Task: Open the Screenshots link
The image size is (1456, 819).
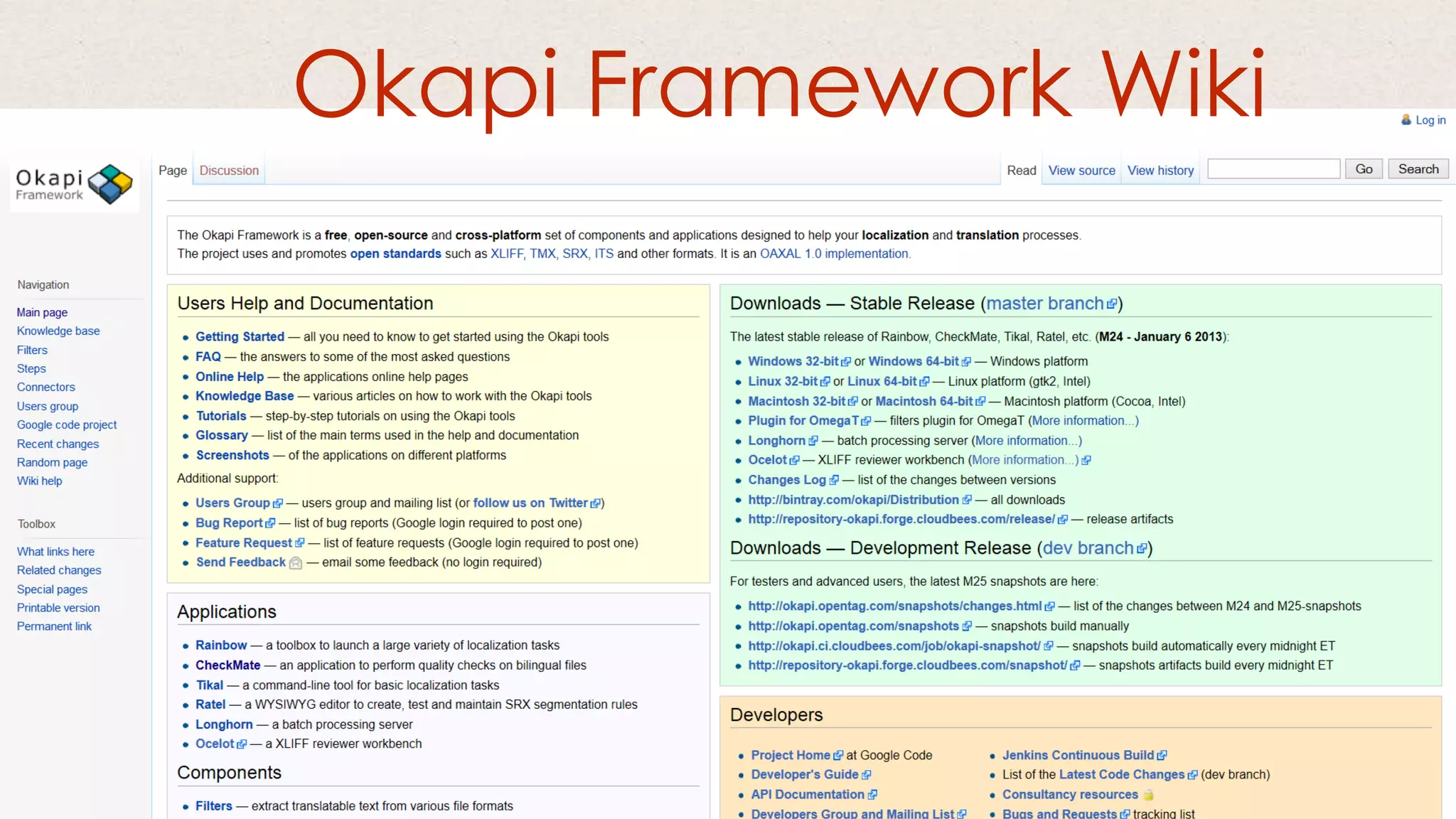Action: point(232,455)
